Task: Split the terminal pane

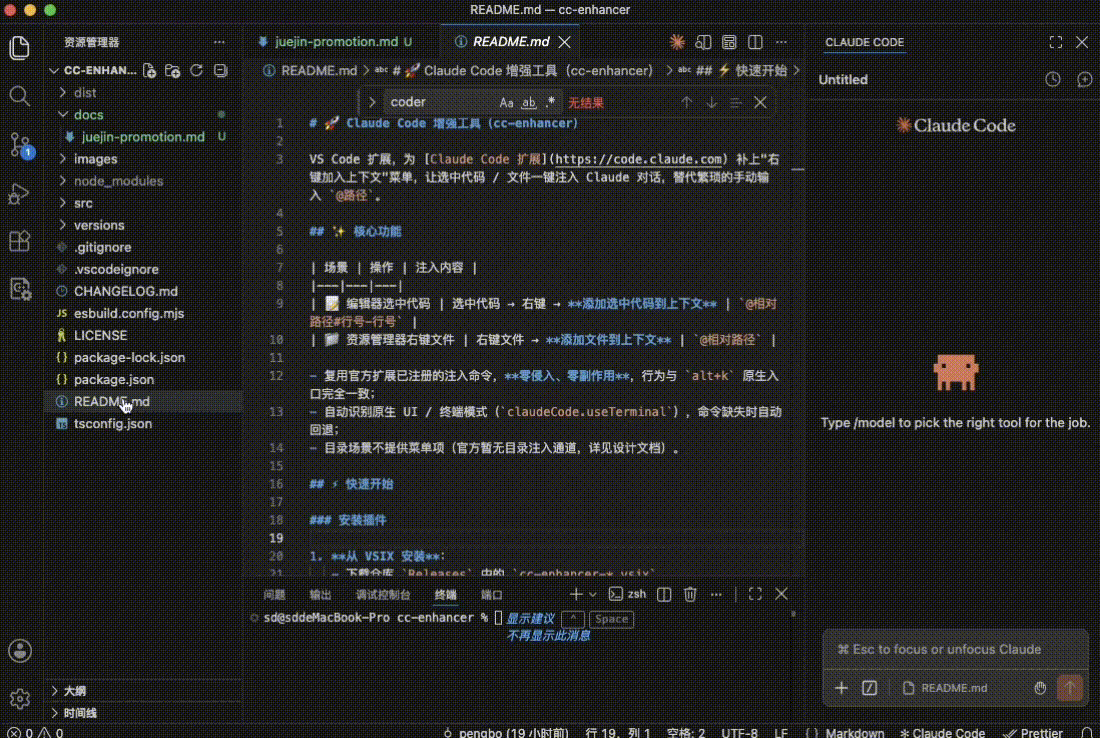Action: (664, 594)
